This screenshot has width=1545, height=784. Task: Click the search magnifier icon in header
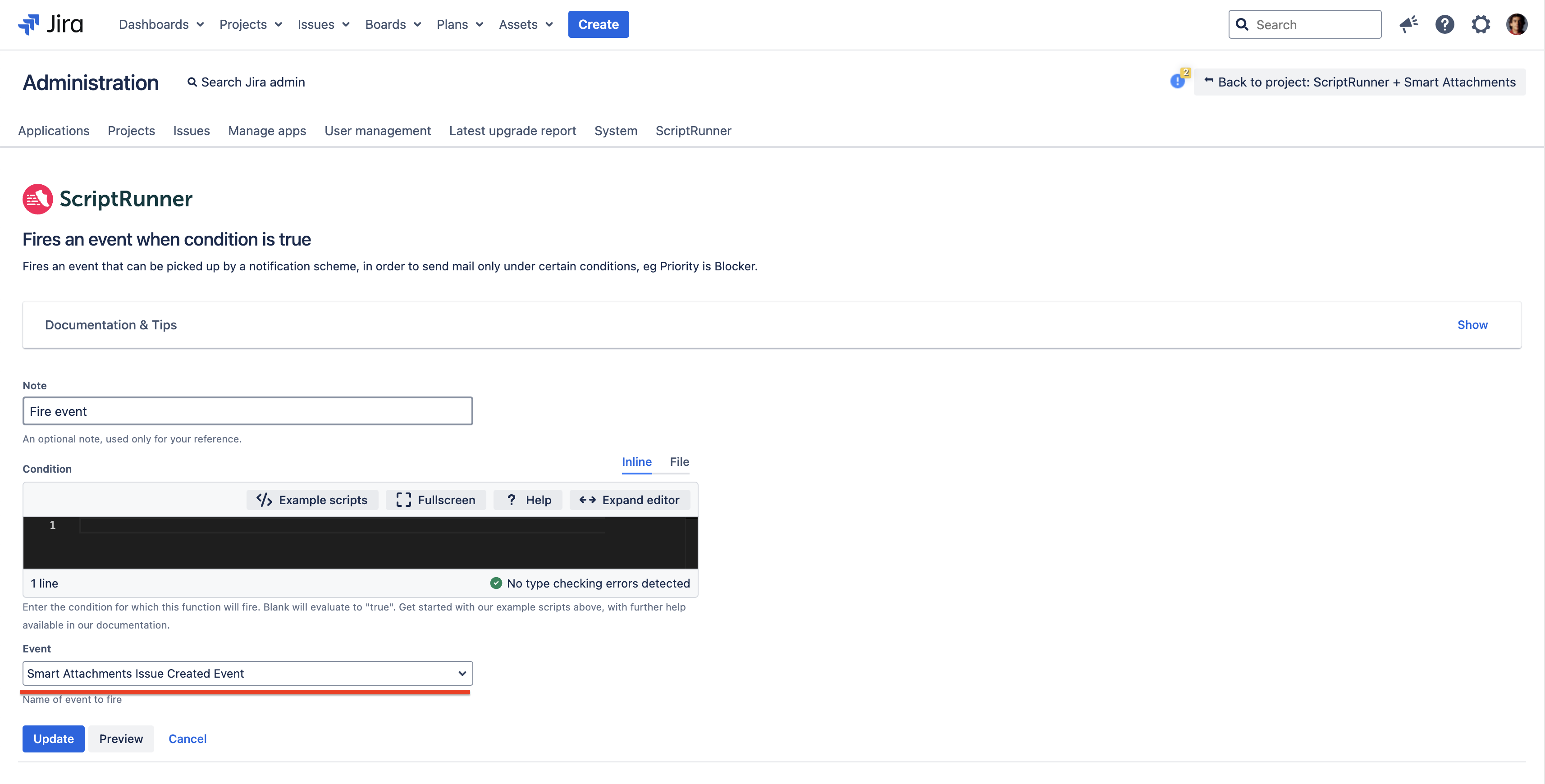tap(1242, 25)
